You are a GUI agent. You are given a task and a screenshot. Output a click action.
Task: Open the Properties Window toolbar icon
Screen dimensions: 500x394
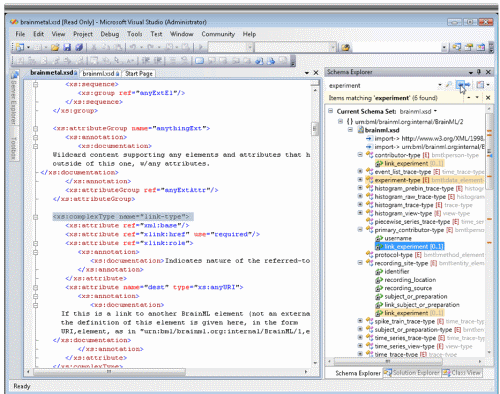click(x=468, y=47)
